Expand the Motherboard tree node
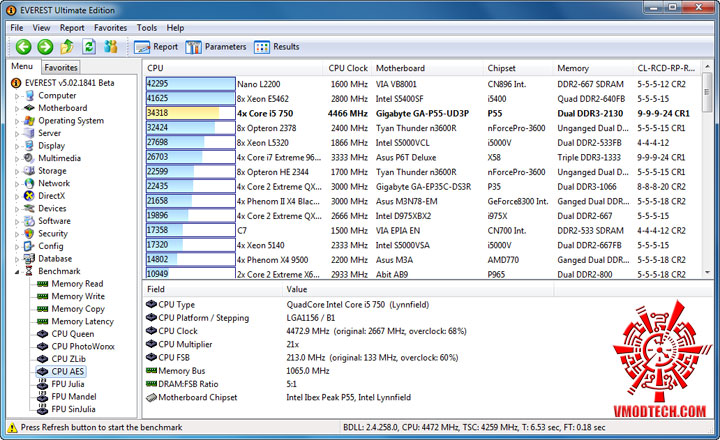The image size is (720, 440). pos(17,109)
